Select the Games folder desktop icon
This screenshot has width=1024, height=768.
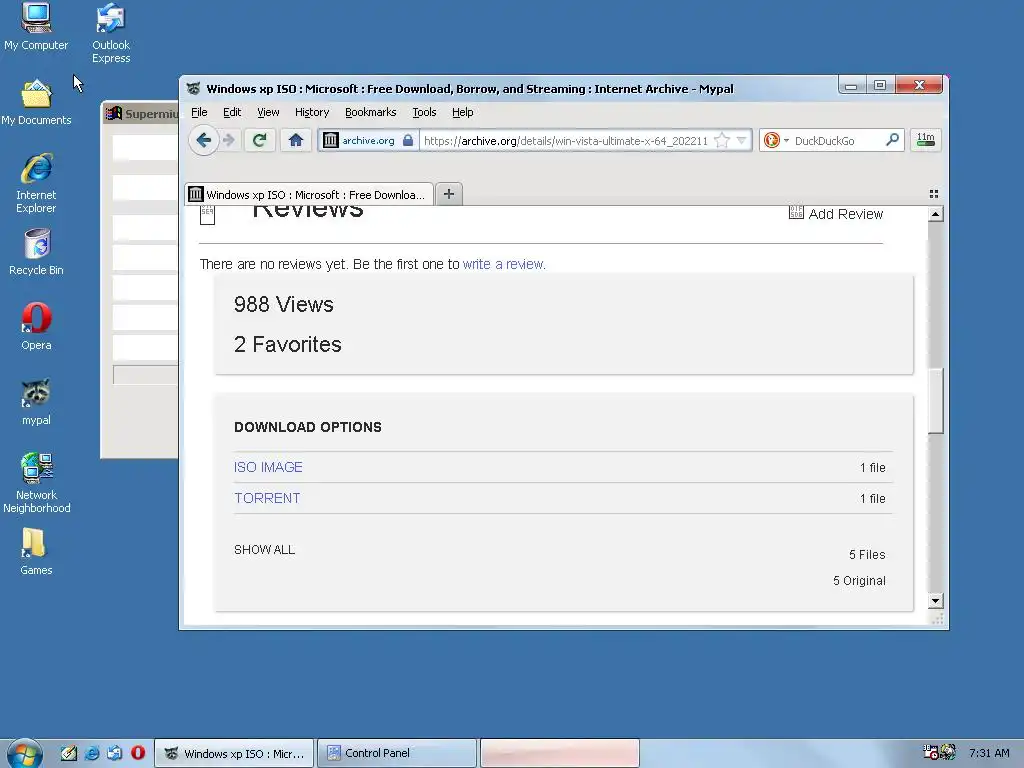[36, 552]
